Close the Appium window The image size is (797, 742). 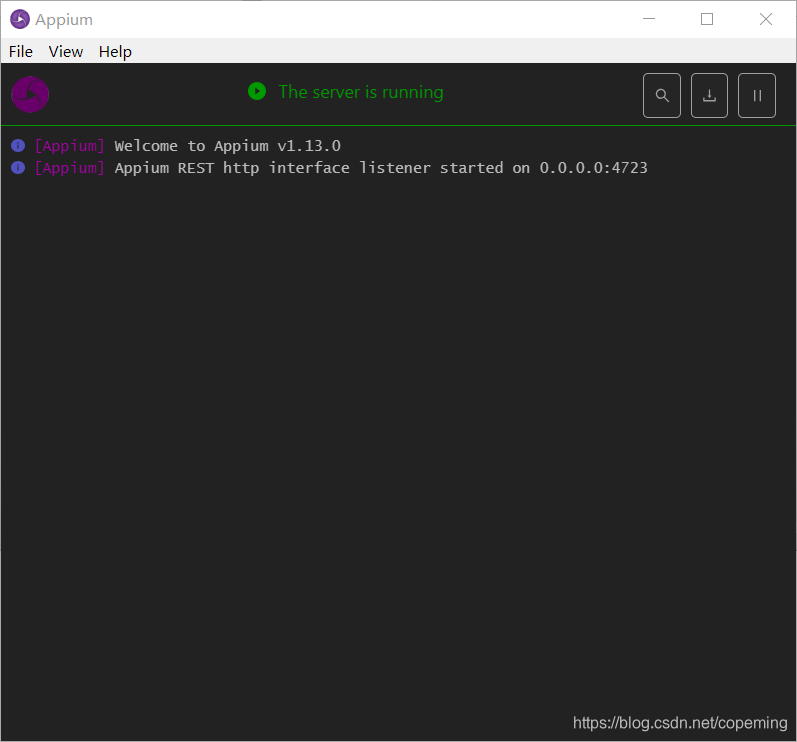tap(765, 19)
